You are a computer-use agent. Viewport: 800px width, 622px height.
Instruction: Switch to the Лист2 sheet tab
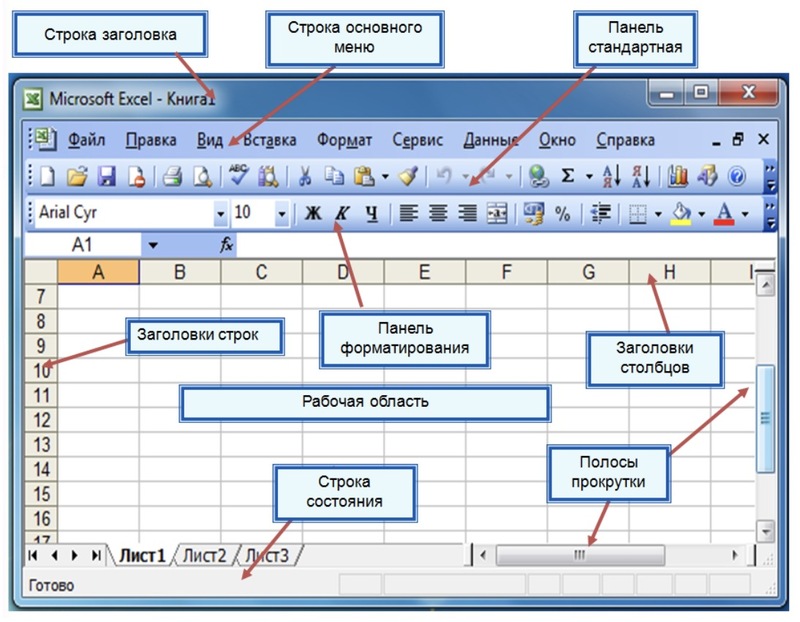click(204, 555)
